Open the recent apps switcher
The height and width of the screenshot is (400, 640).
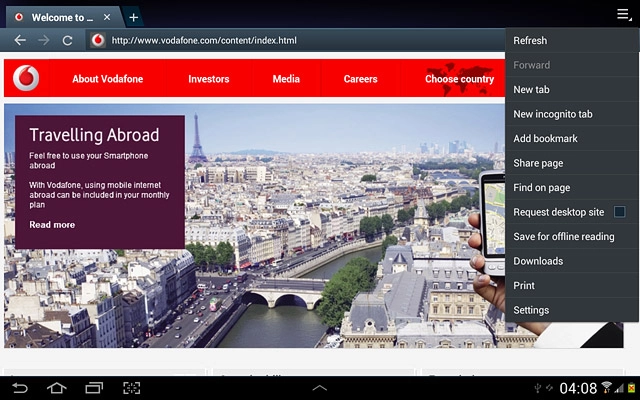[94, 387]
